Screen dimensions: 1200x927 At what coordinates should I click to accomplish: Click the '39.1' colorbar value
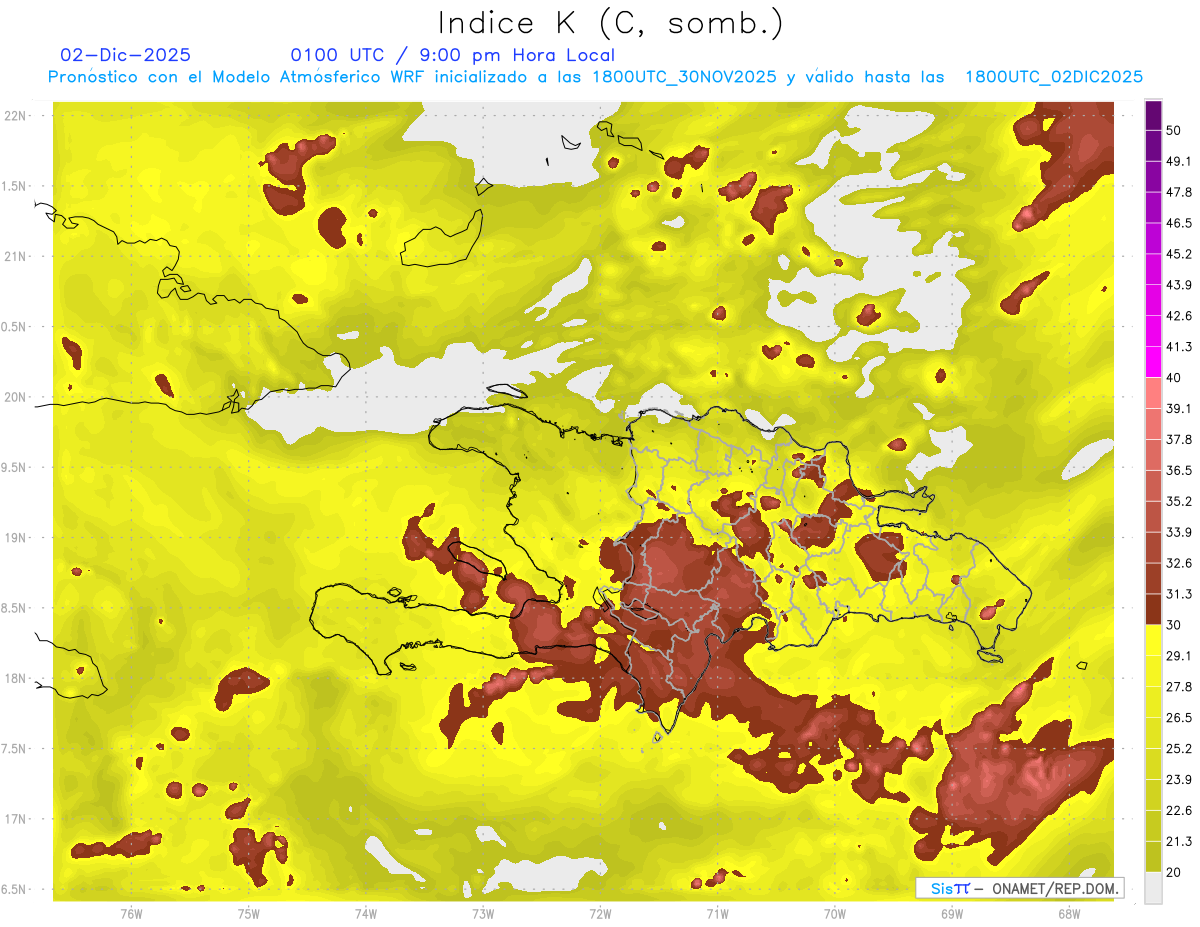pos(1179,408)
